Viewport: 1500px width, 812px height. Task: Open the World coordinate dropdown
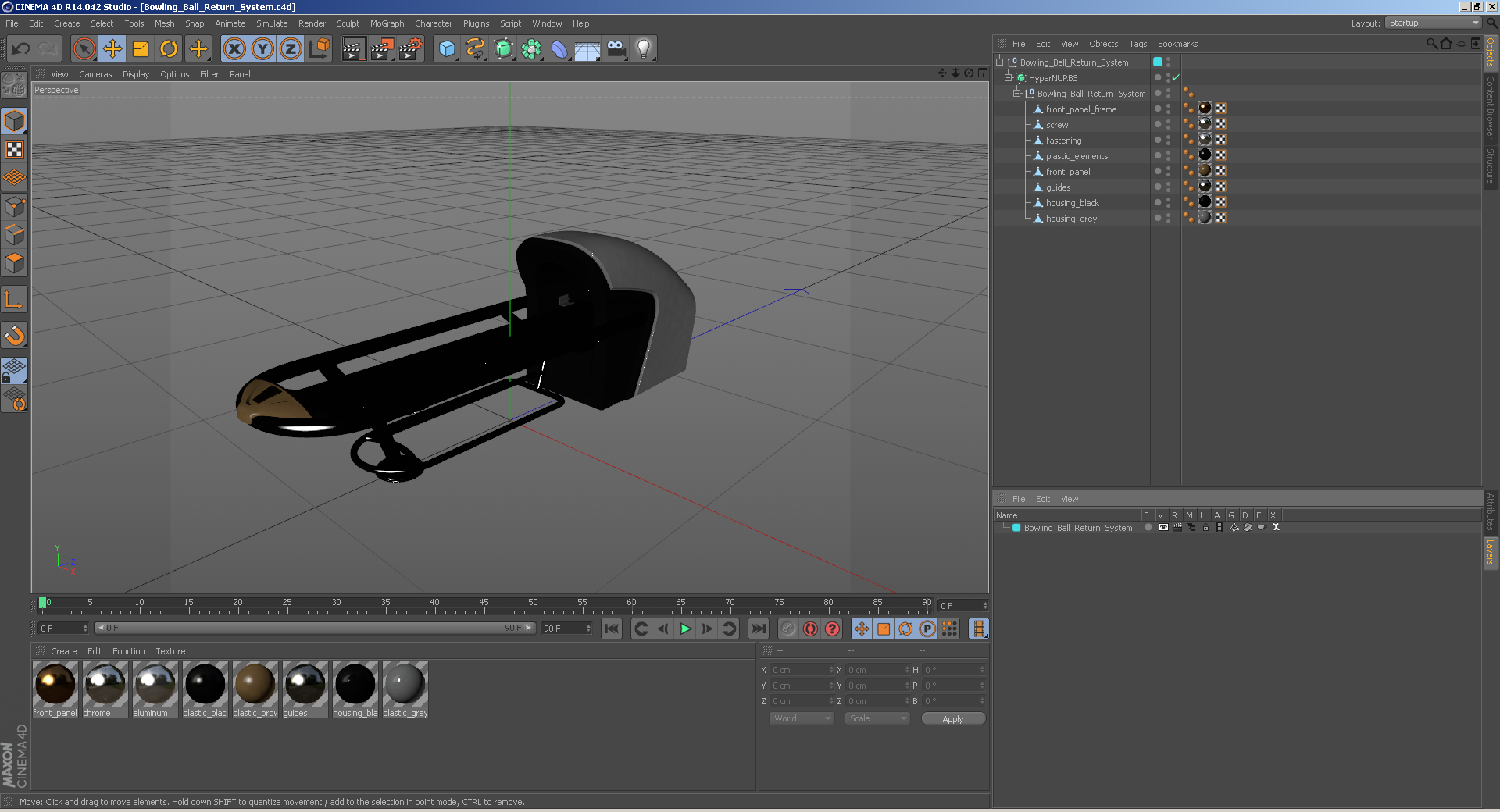(802, 718)
